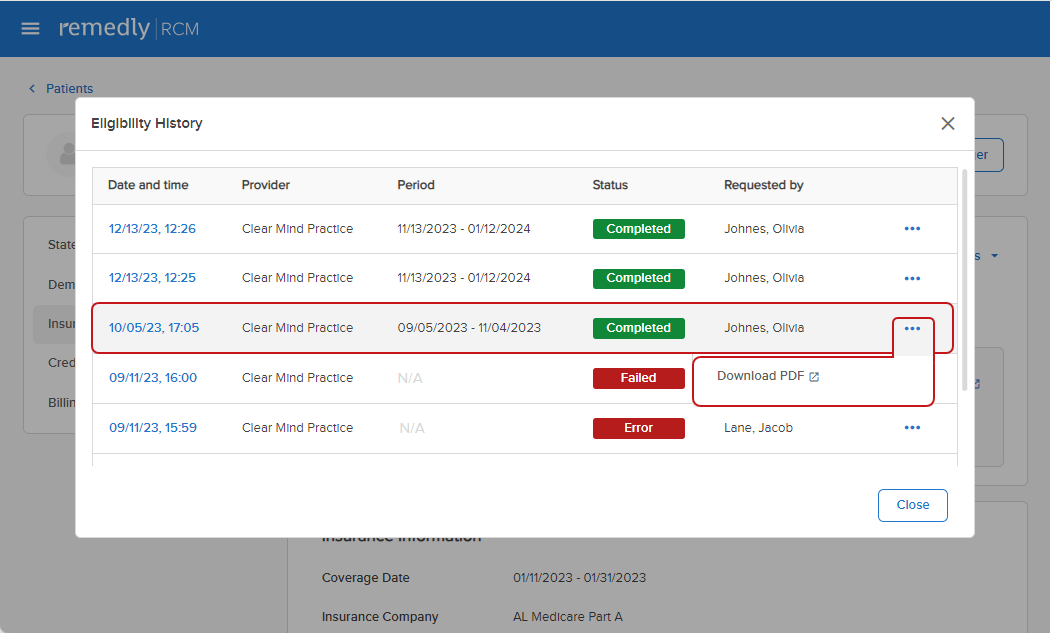Open options for 12/13/23, 12:26 entry
This screenshot has height=633, width=1052.
(x=911, y=229)
